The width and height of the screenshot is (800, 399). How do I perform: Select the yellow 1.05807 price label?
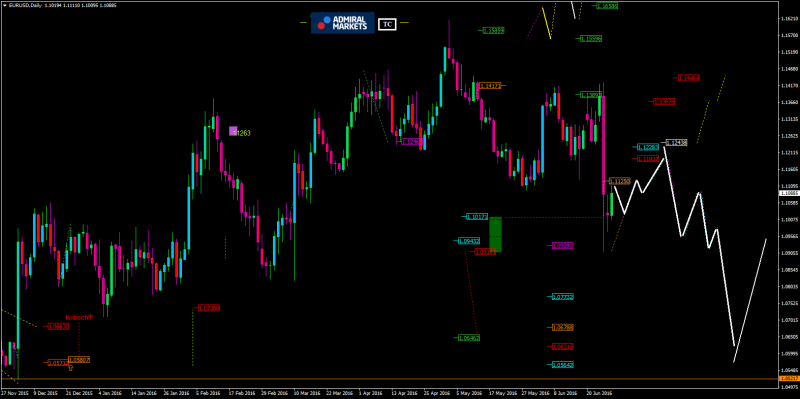click(x=79, y=360)
